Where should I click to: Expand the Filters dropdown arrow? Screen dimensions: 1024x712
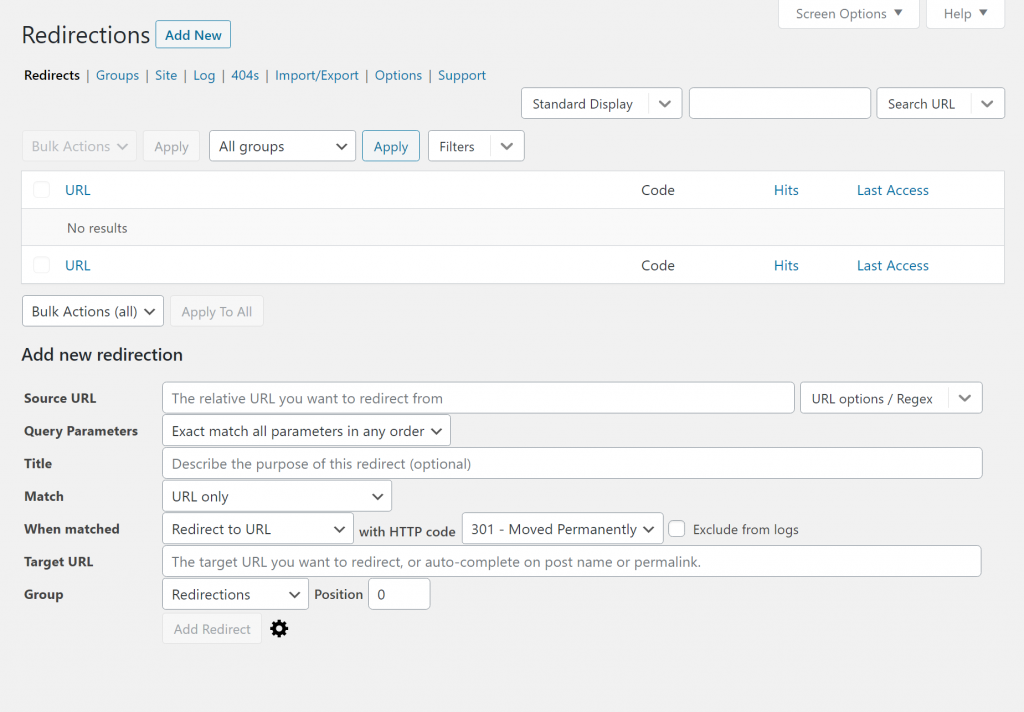506,146
